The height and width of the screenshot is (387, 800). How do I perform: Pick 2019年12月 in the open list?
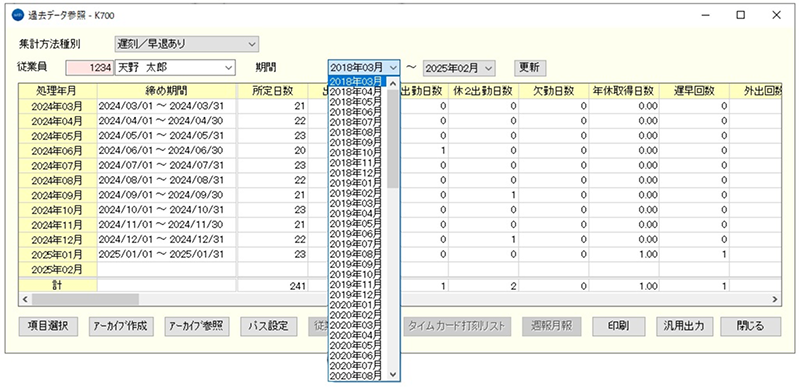(356, 295)
